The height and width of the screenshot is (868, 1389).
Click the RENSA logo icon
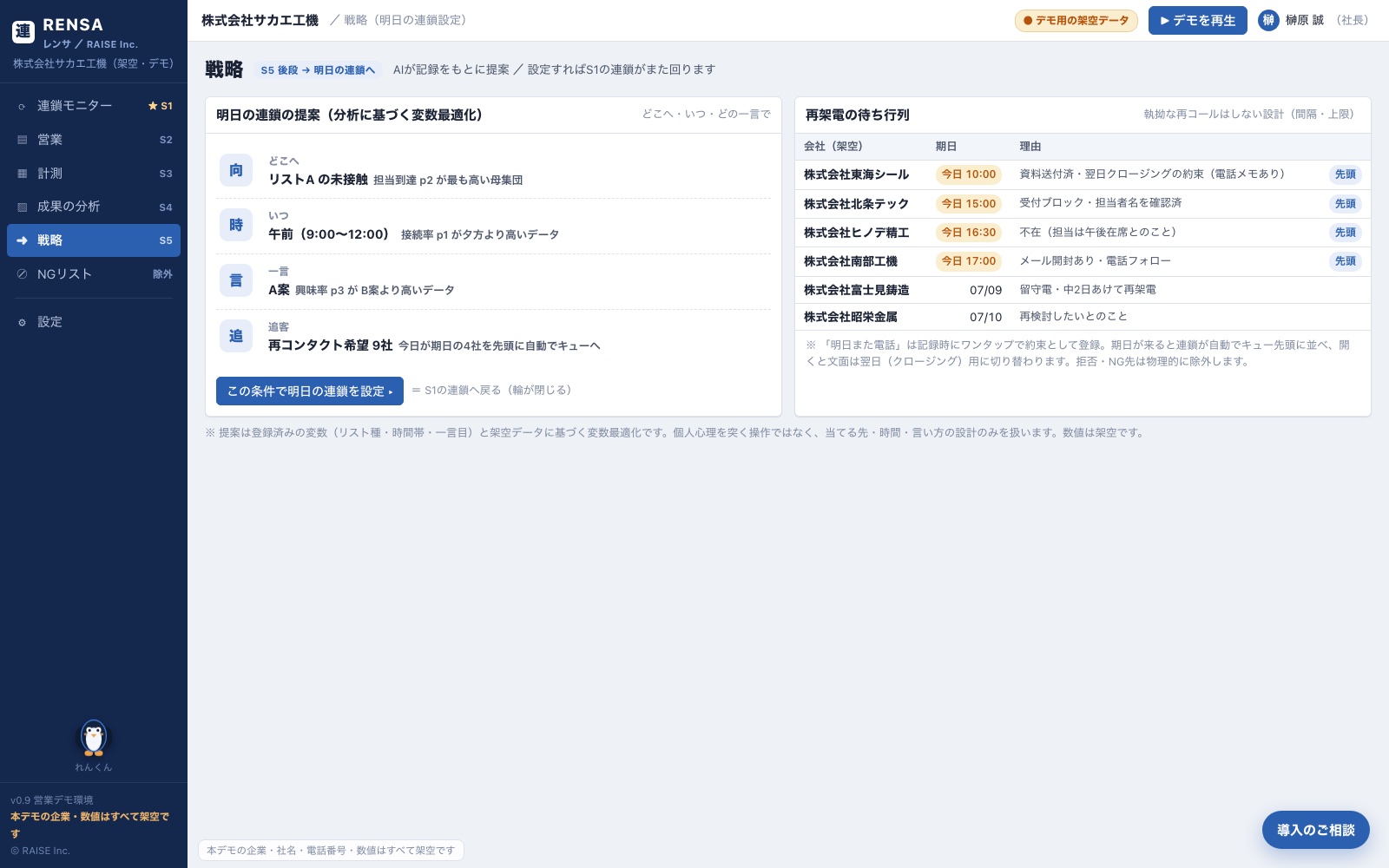23,32
